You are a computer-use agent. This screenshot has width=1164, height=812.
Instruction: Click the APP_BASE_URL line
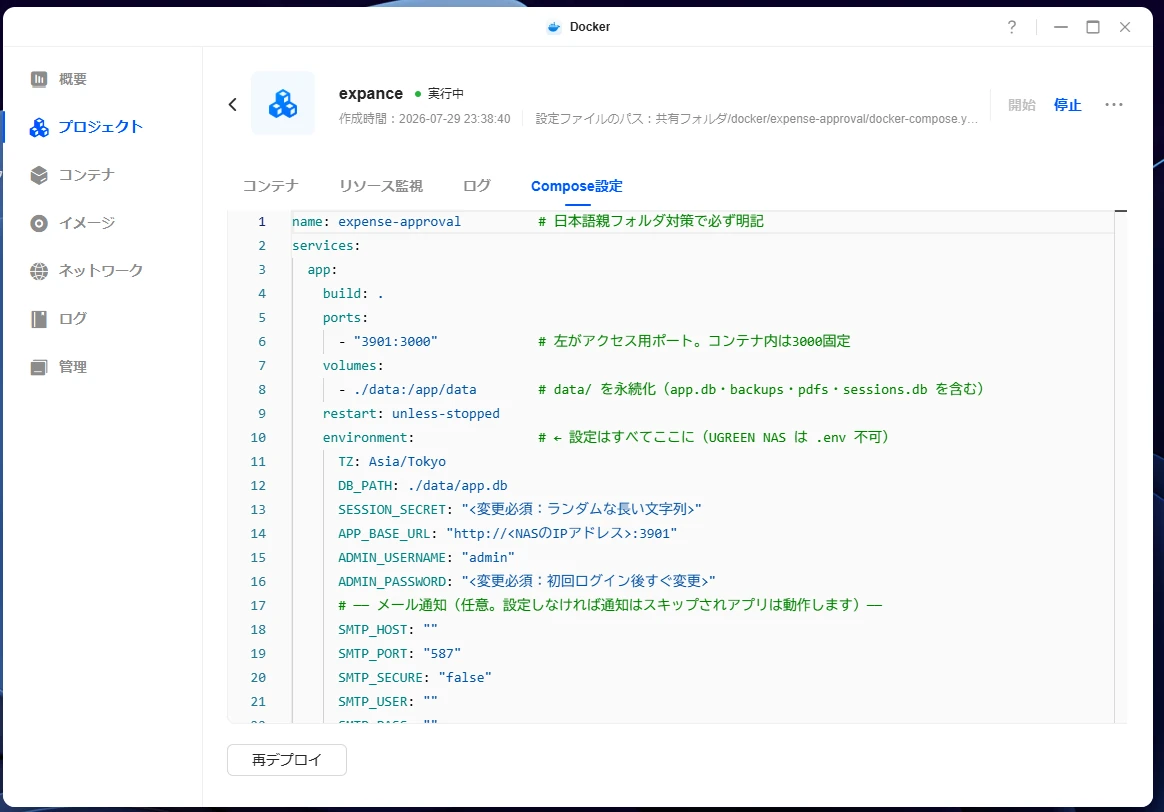tap(508, 534)
